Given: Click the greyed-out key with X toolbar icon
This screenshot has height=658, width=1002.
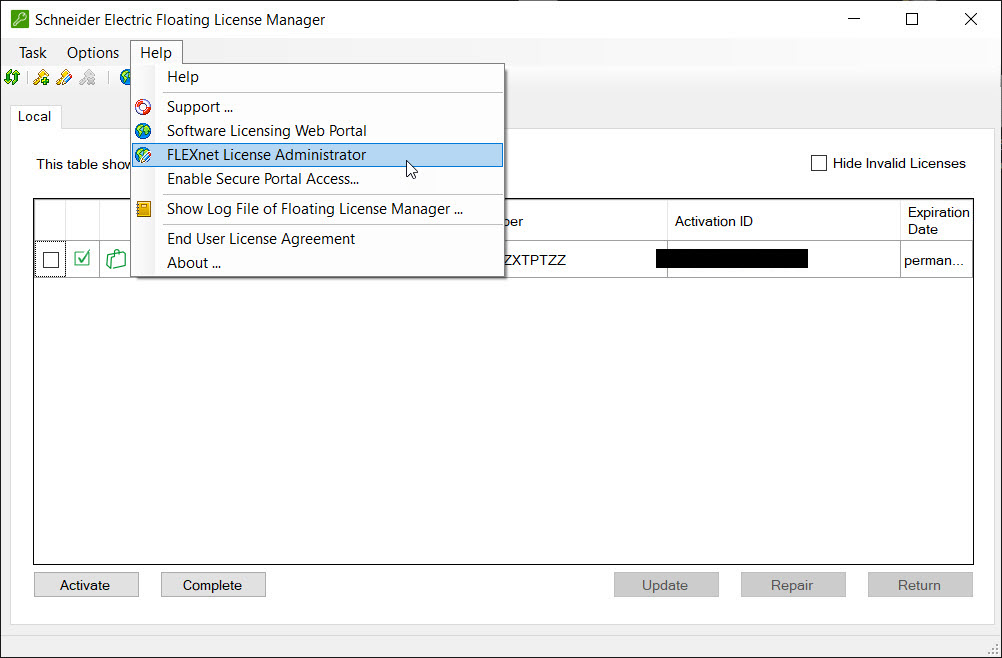Looking at the screenshot, I should tap(88, 78).
